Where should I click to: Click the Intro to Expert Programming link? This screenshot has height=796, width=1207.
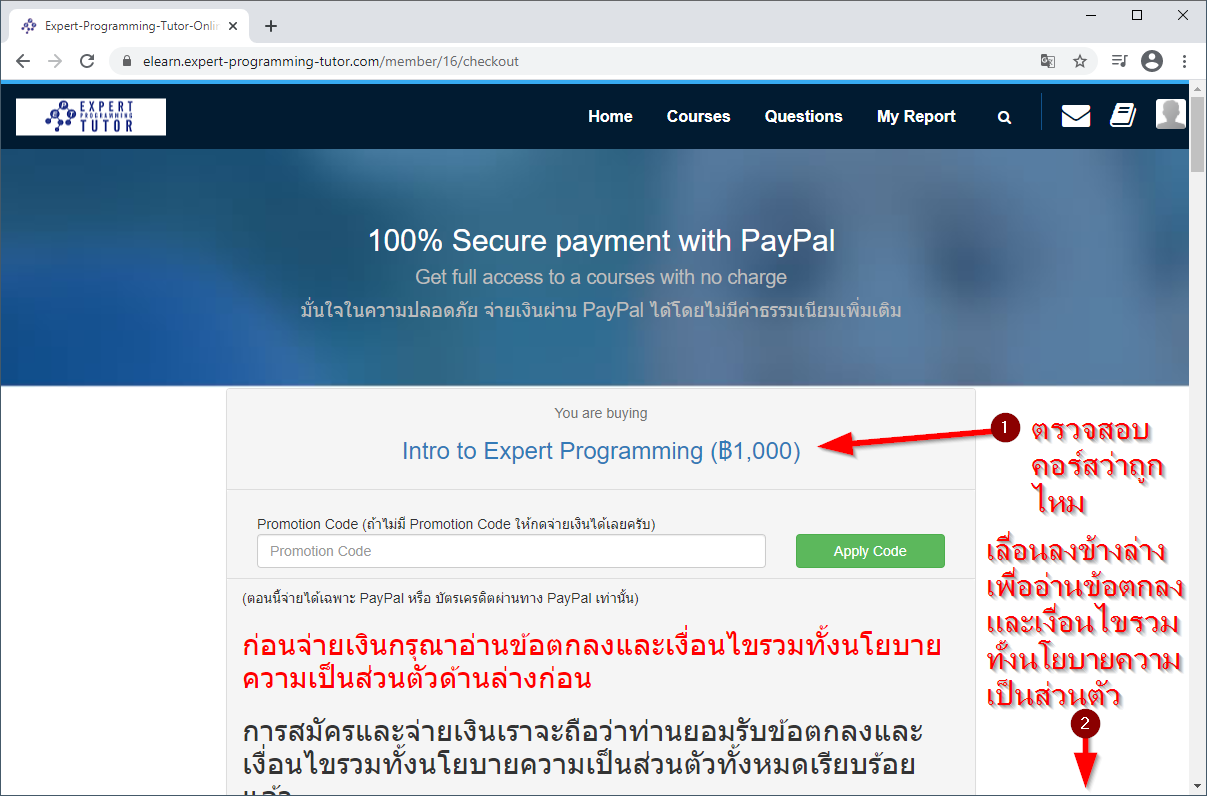pos(601,451)
